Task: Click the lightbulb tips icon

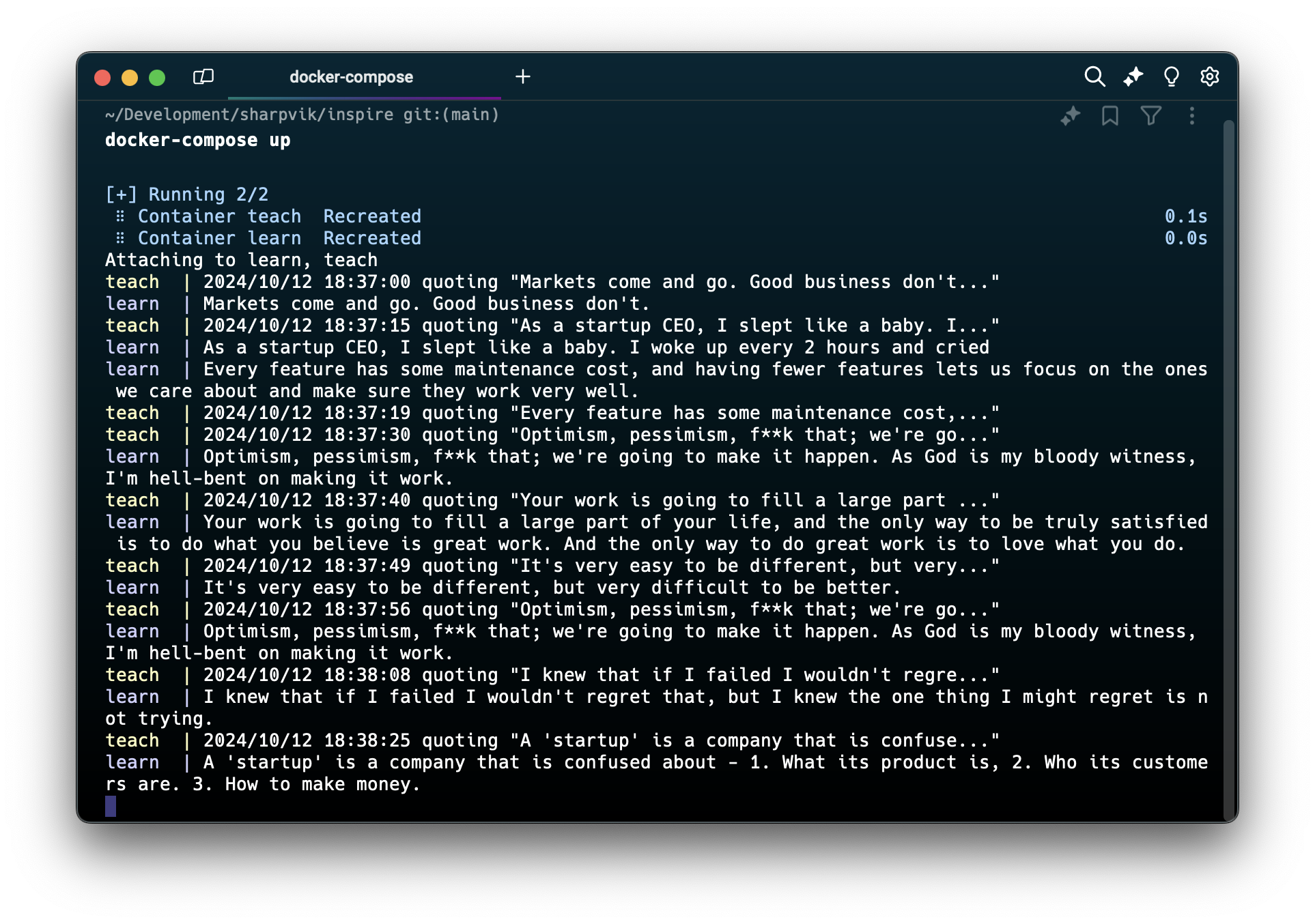Action: pos(1172,76)
